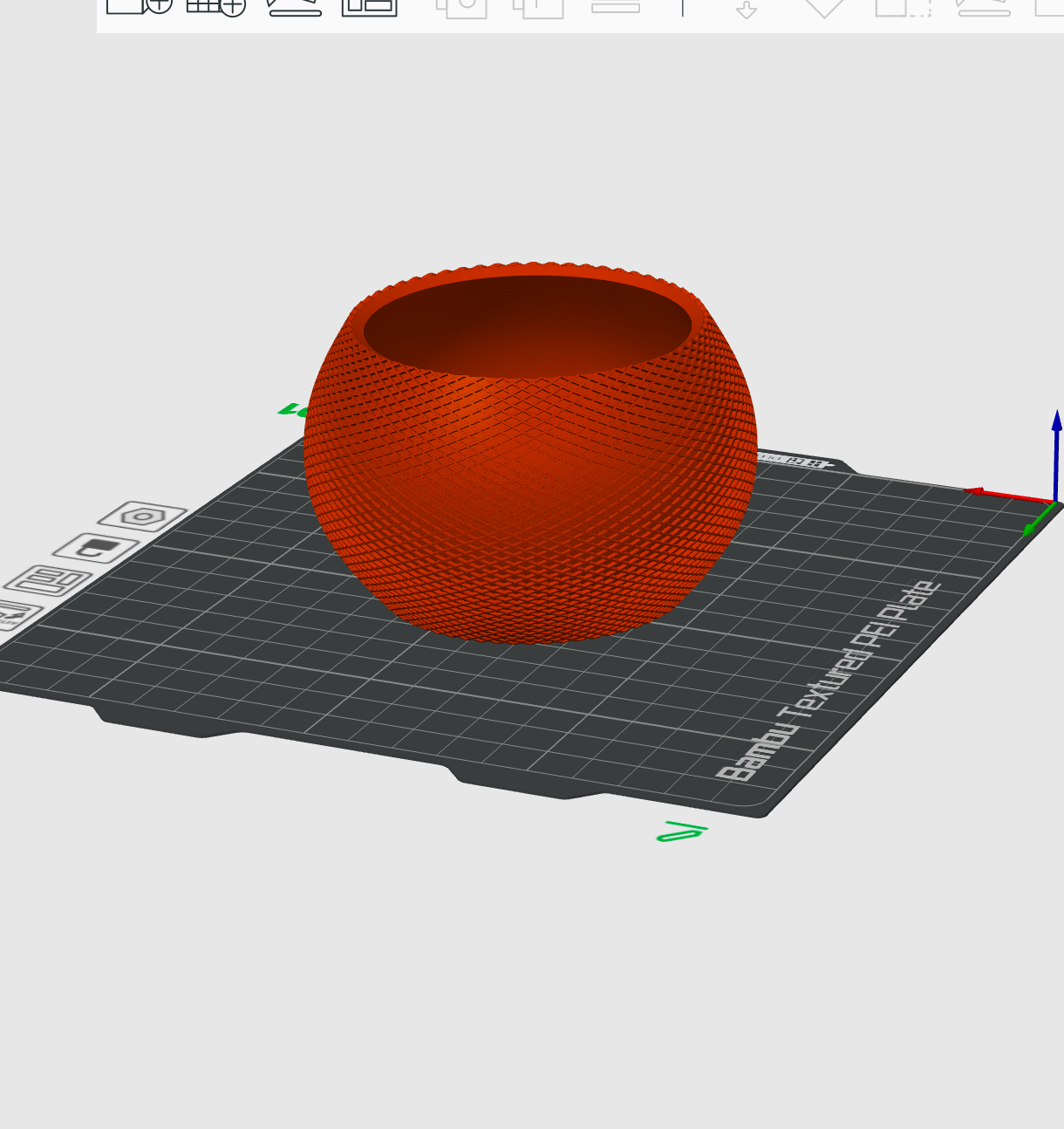Click the green Y axis arrow
The height and width of the screenshot is (1129, 1064).
point(1038,520)
